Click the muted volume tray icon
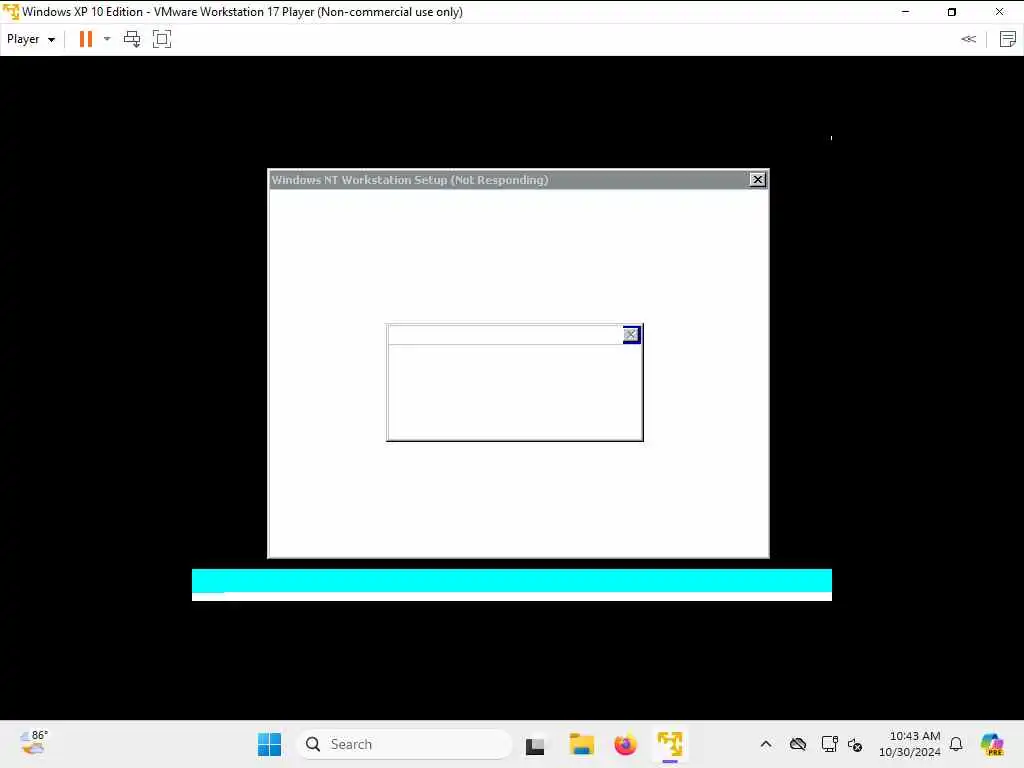Viewport: 1024px width, 768px height. (x=855, y=744)
